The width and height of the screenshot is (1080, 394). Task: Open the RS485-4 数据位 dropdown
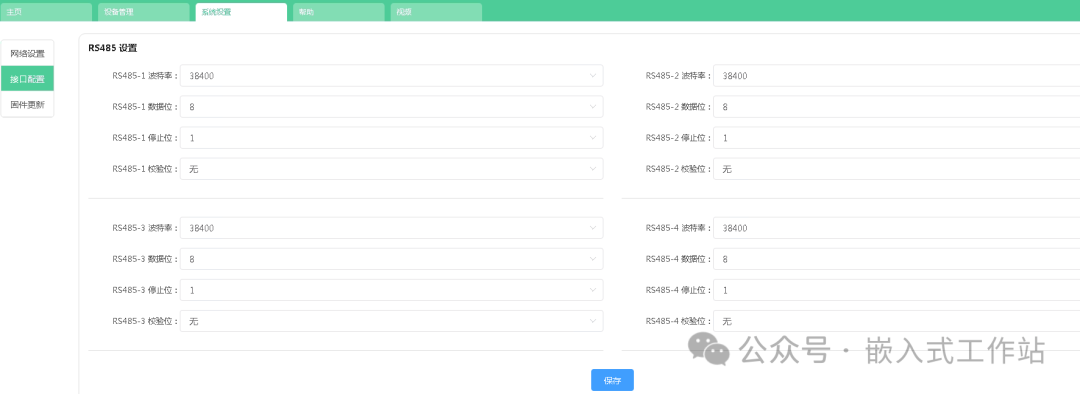(897, 259)
